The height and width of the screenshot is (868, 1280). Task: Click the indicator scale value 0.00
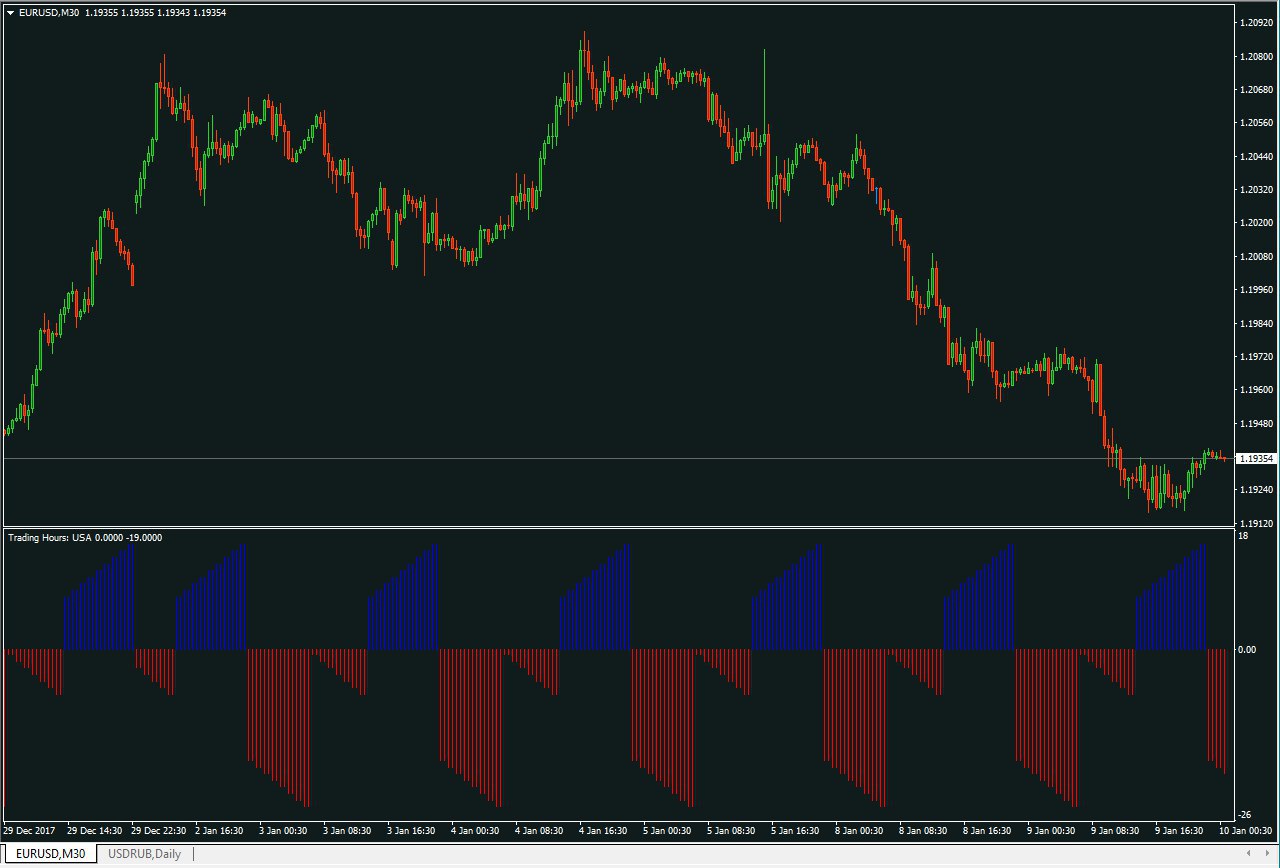tap(1248, 650)
